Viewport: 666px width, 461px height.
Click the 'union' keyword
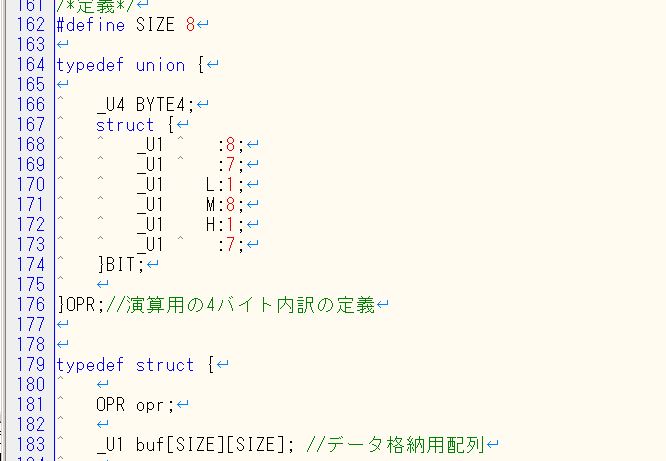[160, 65]
